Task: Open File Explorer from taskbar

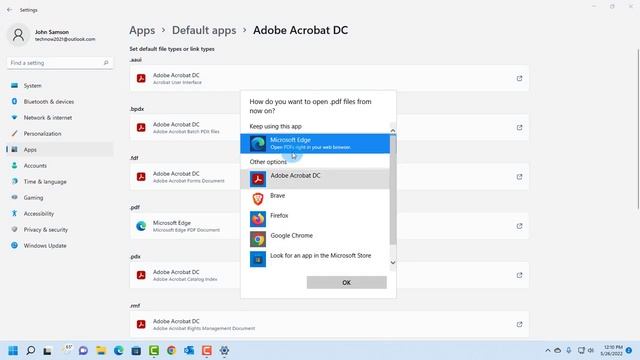Action: click(101, 350)
